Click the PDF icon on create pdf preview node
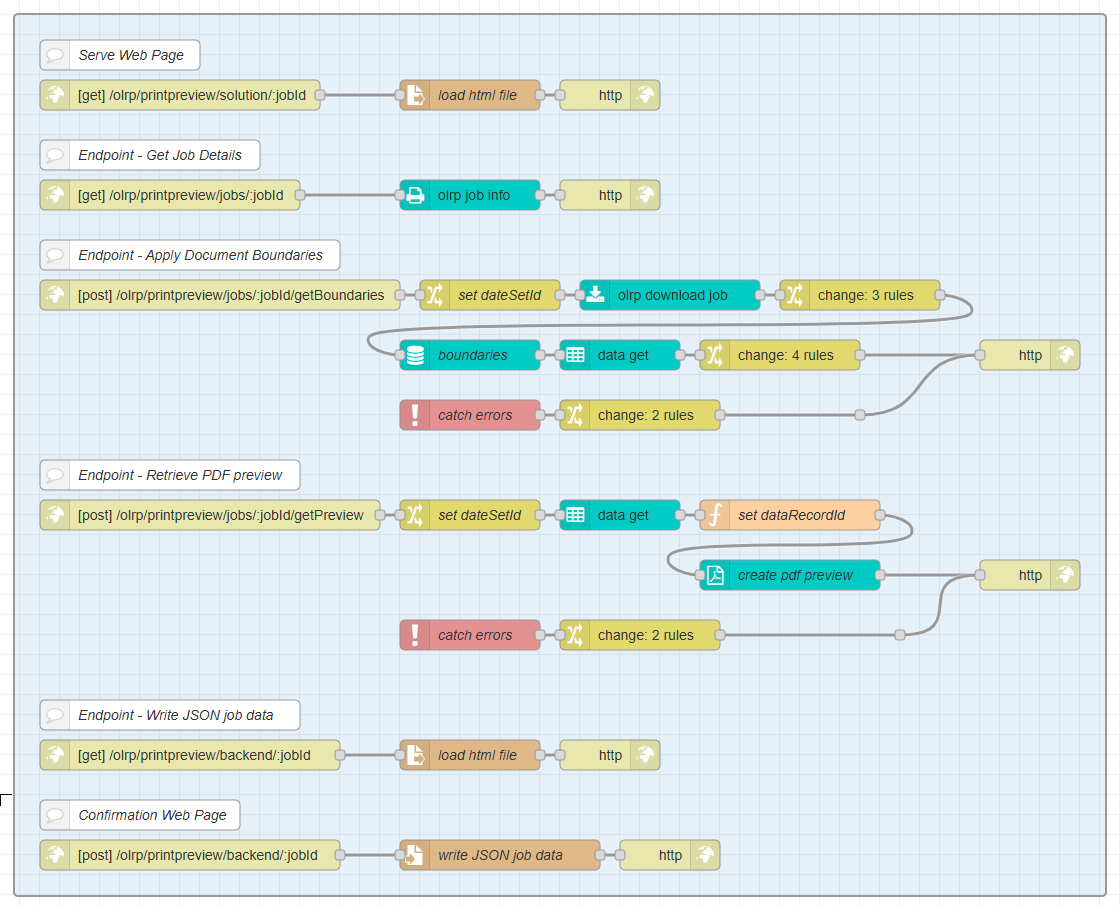1120x906 pixels. click(715, 575)
